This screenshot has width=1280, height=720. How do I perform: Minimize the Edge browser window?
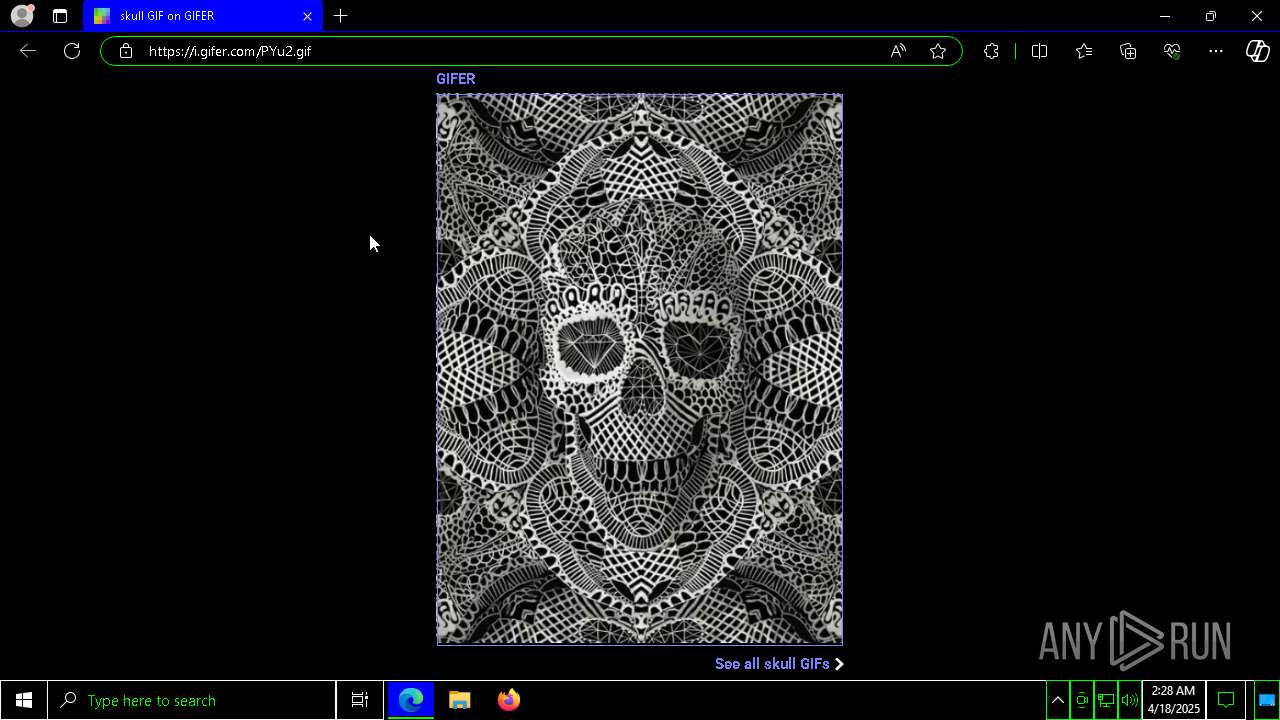coord(1165,16)
